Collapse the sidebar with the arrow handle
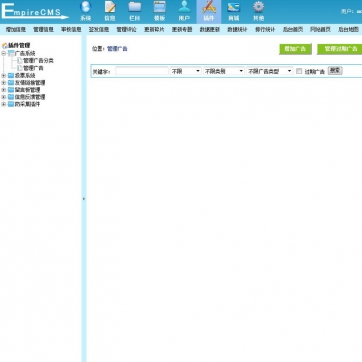 pos(84,199)
